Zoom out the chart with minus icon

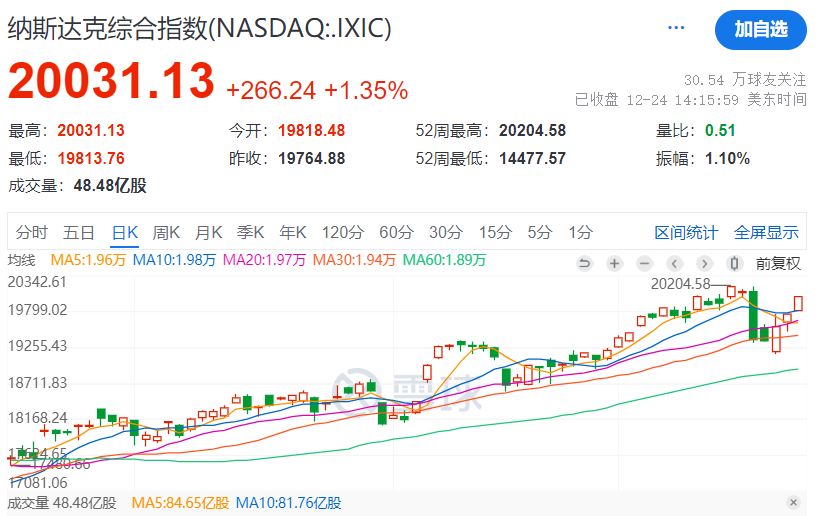click(645, 264)
